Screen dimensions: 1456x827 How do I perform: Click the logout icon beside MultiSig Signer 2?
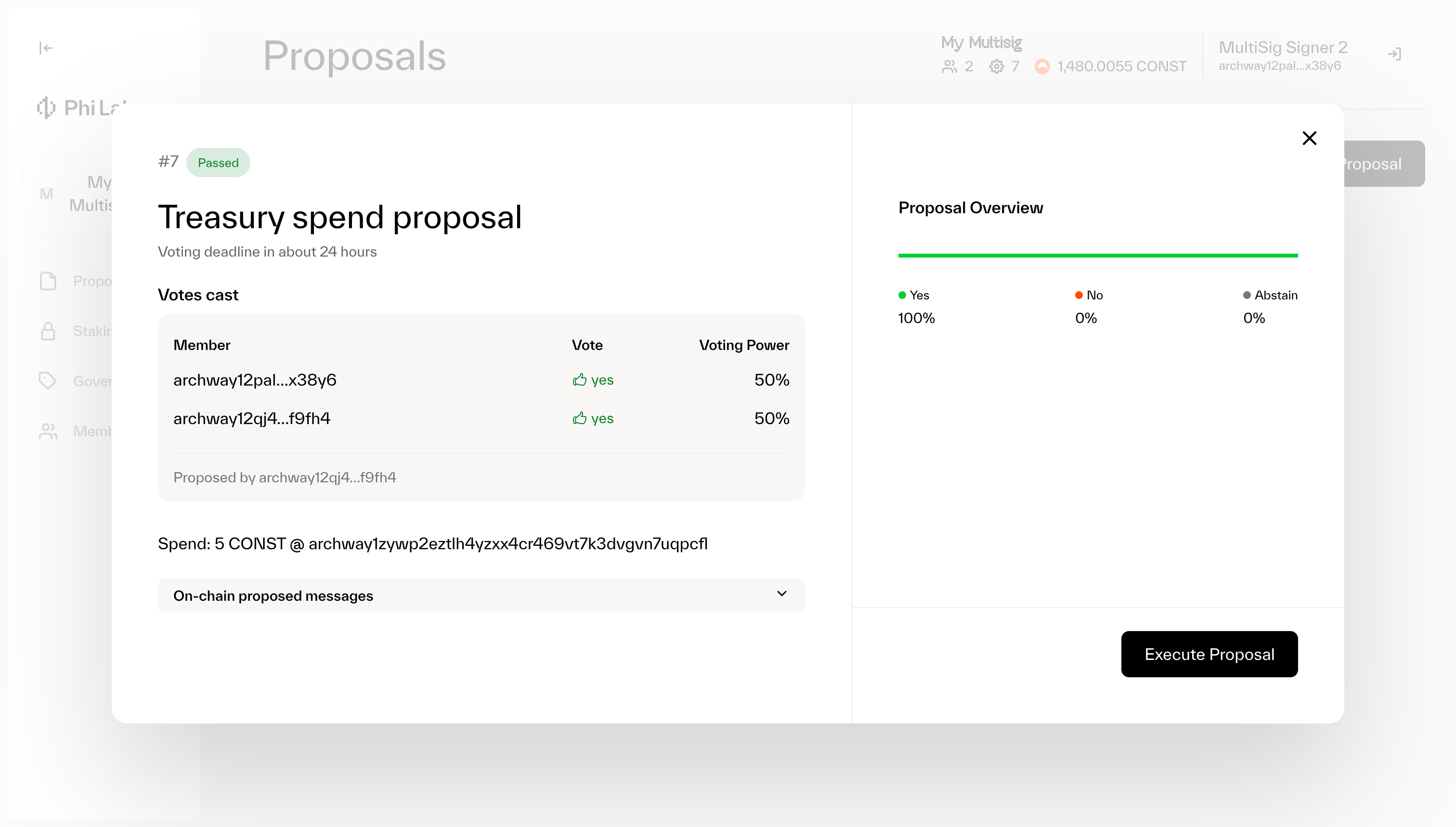1394,54
